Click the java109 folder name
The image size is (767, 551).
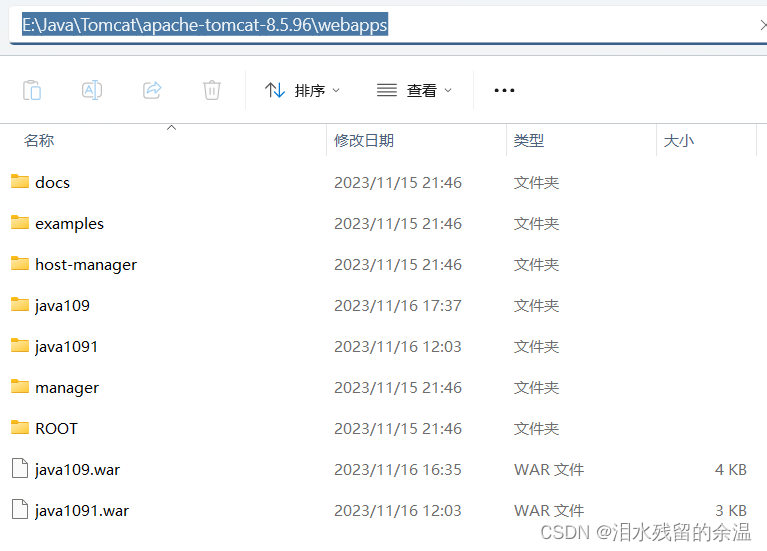pyautogui.click(x=62, y=306)
